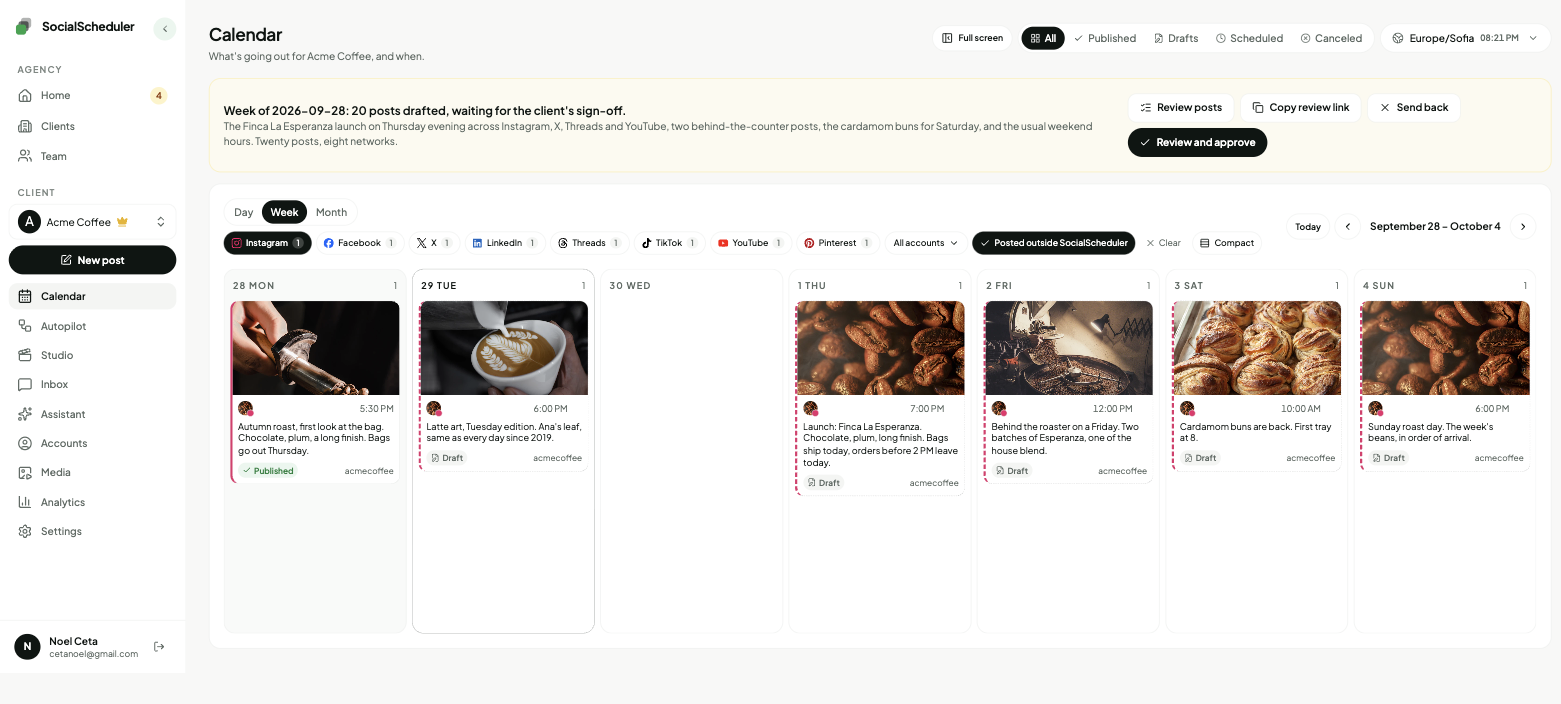This screenshot has width=1561, height=704.
Task: Toggle the Facebook account filter
Action: pyautogui.click(x=359, y=243)
